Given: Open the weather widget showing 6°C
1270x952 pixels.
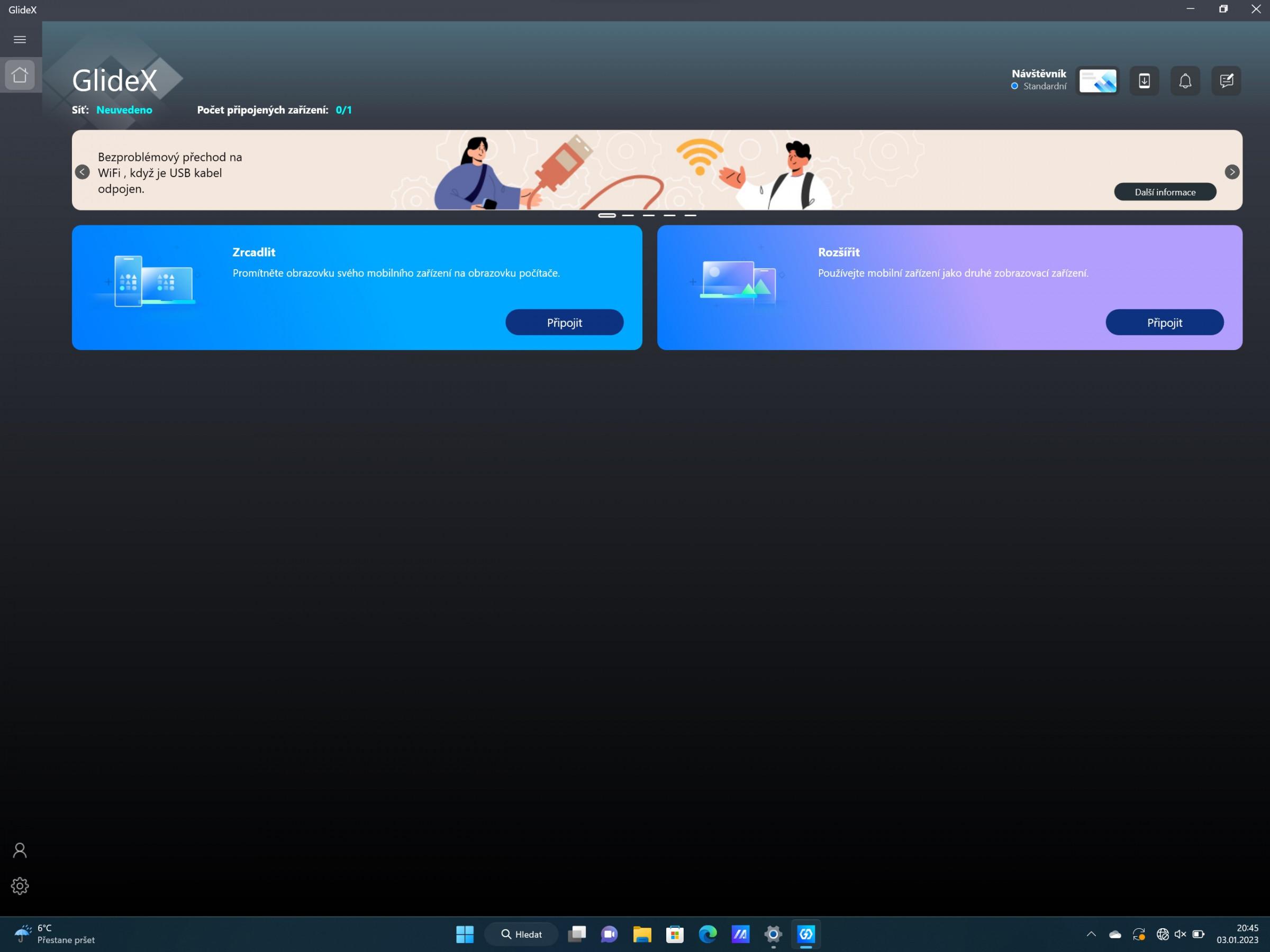Looking at the screenshot, I should point(55,934).
